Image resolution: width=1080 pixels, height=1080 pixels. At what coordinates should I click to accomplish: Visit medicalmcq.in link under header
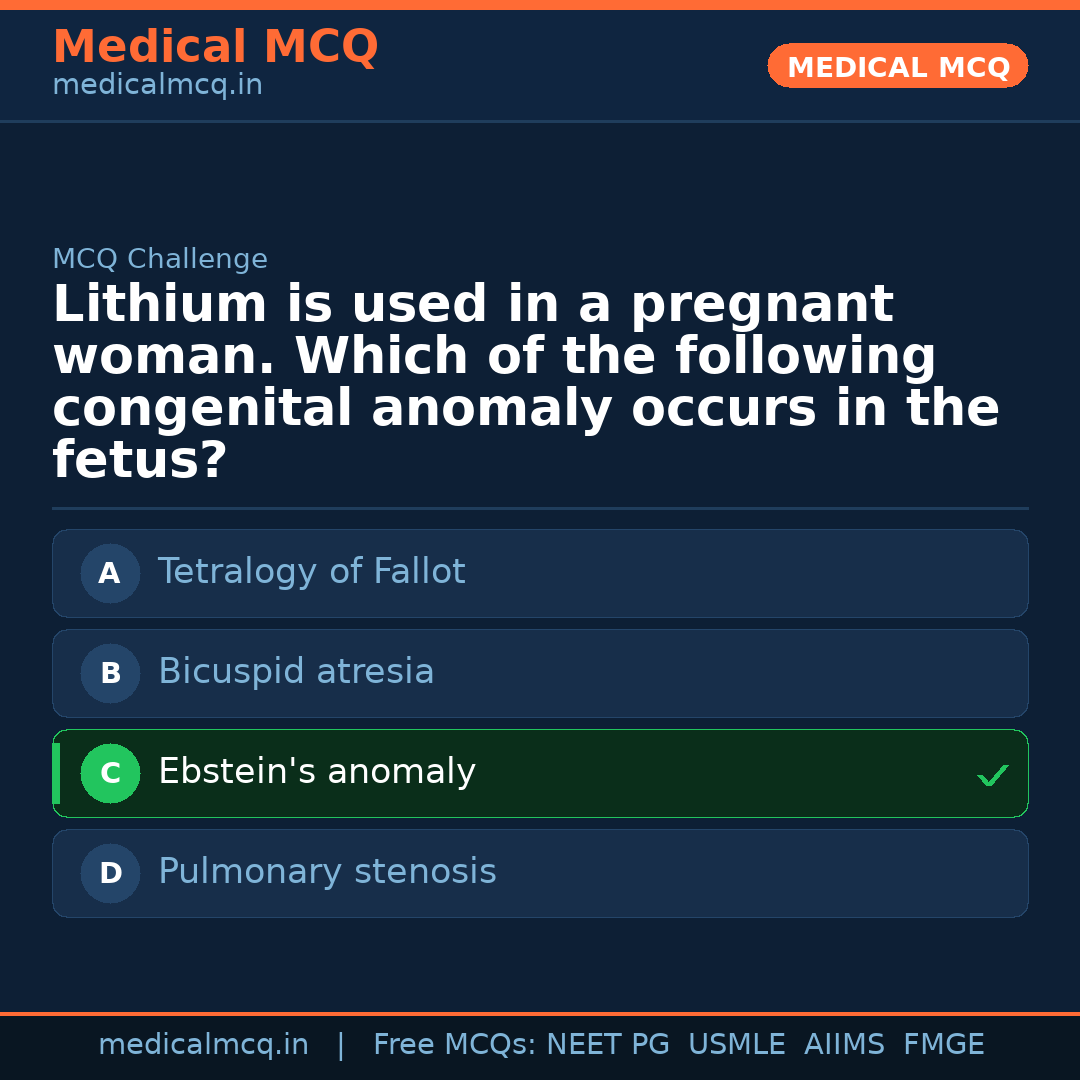click(x=157, y=86)
